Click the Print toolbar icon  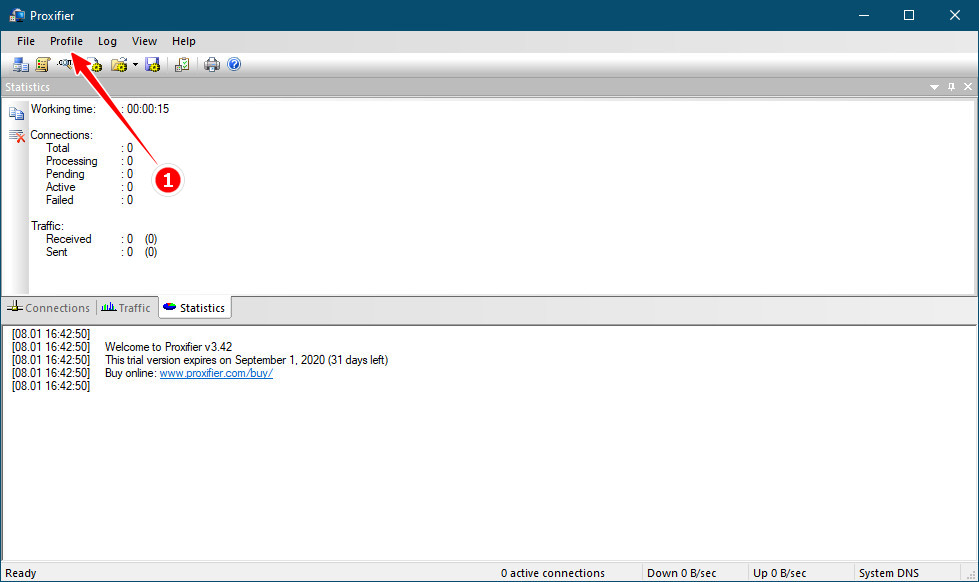[x=212, y=64]
